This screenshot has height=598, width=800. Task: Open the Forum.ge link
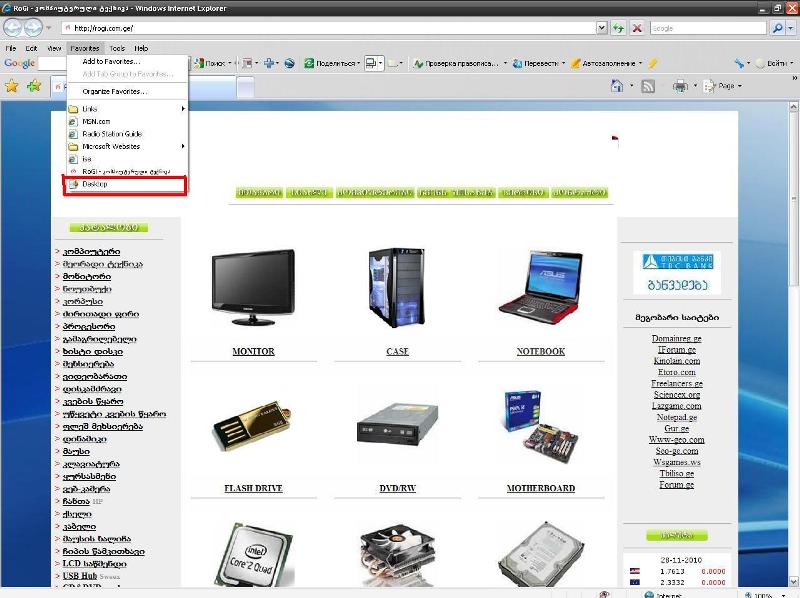[x=677, y=485]
